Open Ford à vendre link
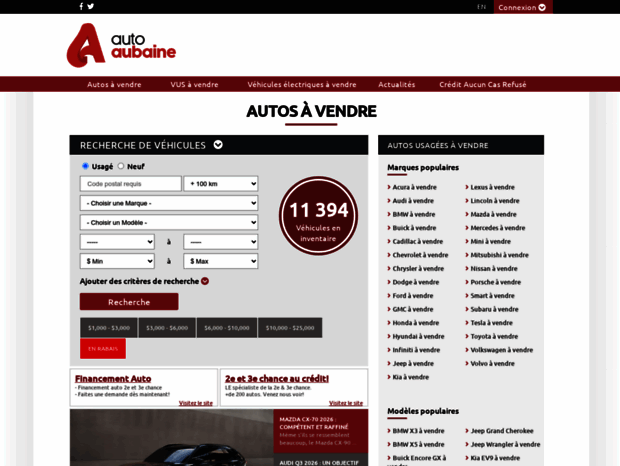The width and height of the screenshot is (620, 466). (413, 296)
